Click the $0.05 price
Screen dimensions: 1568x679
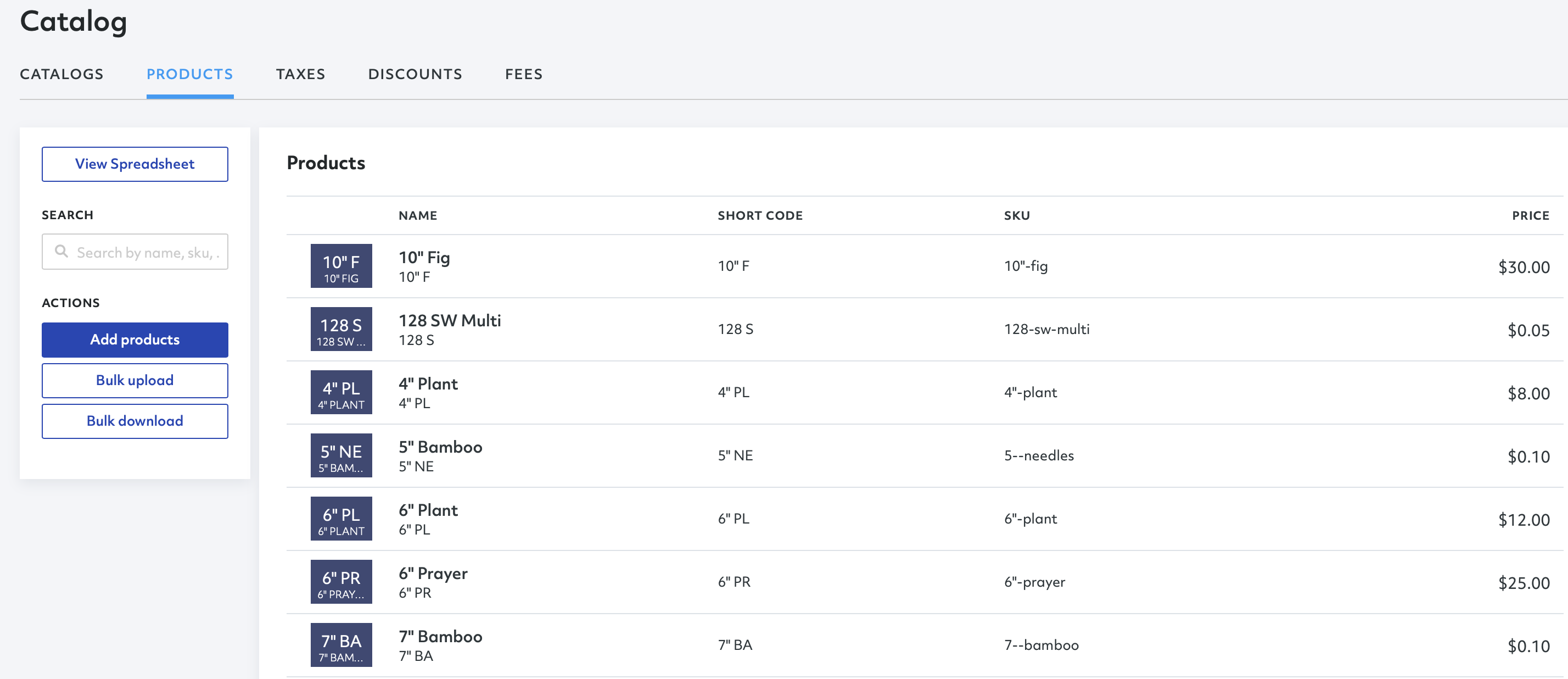[1529, 331]
